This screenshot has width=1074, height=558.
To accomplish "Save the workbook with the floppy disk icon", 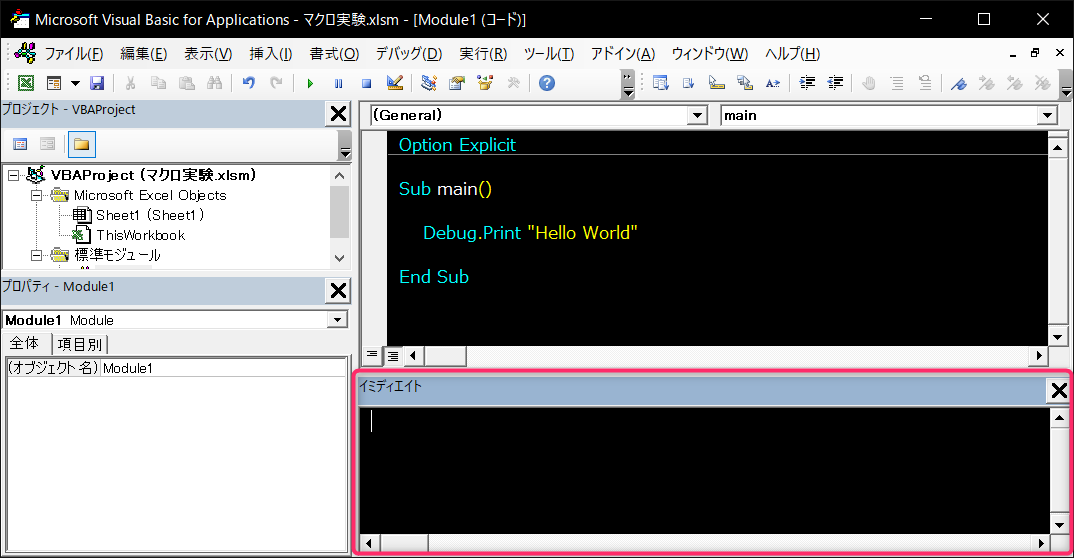I will (x=97, y=84).
